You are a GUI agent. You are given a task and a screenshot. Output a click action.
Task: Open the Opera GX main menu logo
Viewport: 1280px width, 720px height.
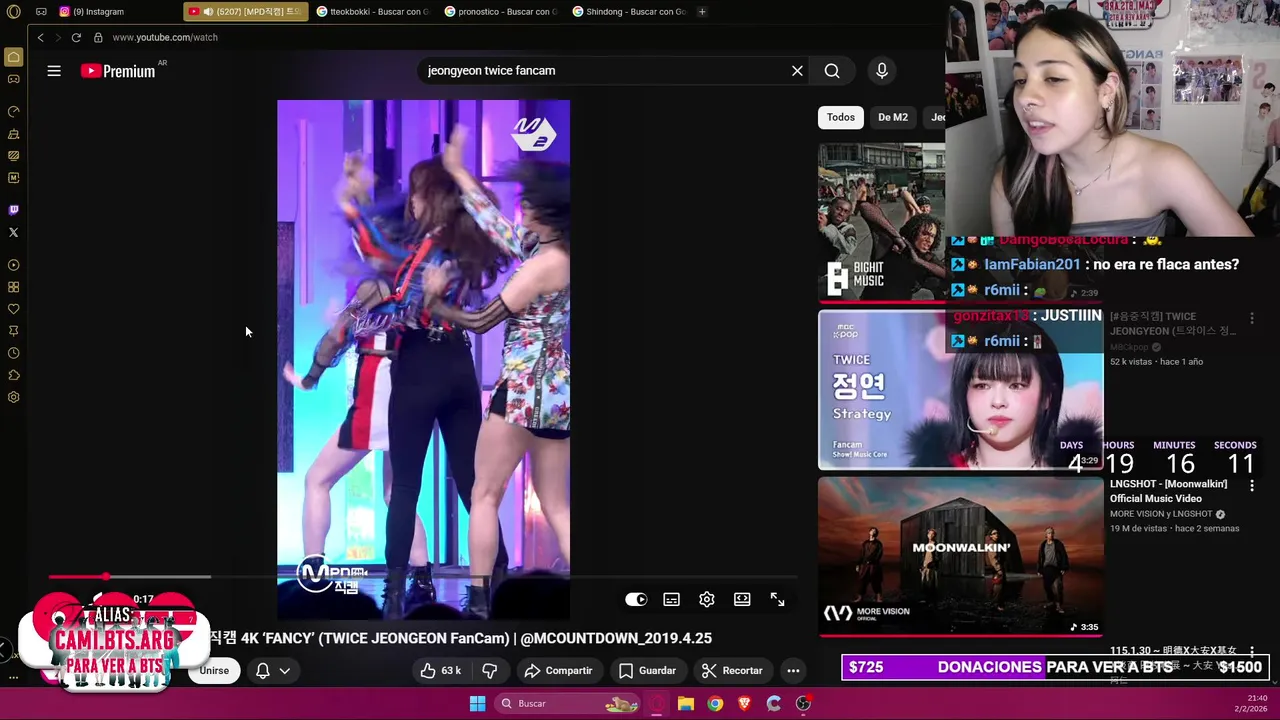(x=13, y=12)
